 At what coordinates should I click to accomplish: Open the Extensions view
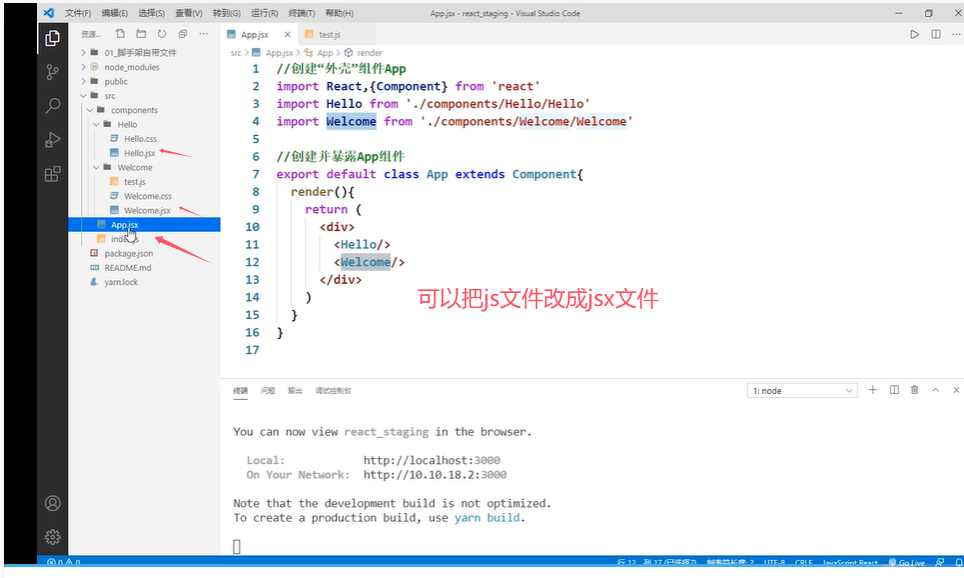(x=53, y=174)
